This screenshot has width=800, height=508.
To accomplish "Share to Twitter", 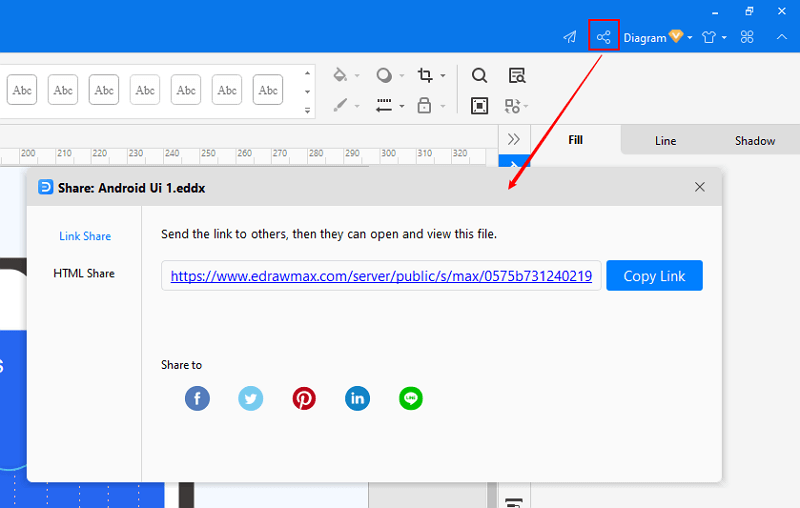I will [x=251, y=398].
